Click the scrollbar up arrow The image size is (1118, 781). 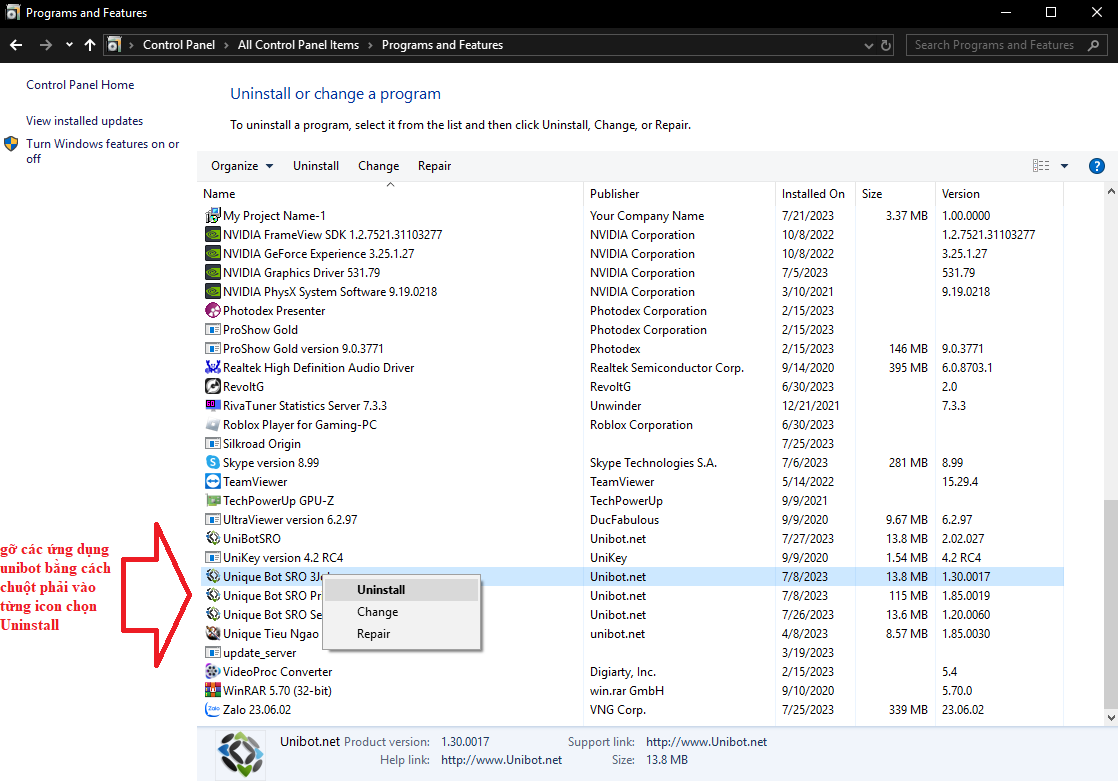(x=1111, y=191)
